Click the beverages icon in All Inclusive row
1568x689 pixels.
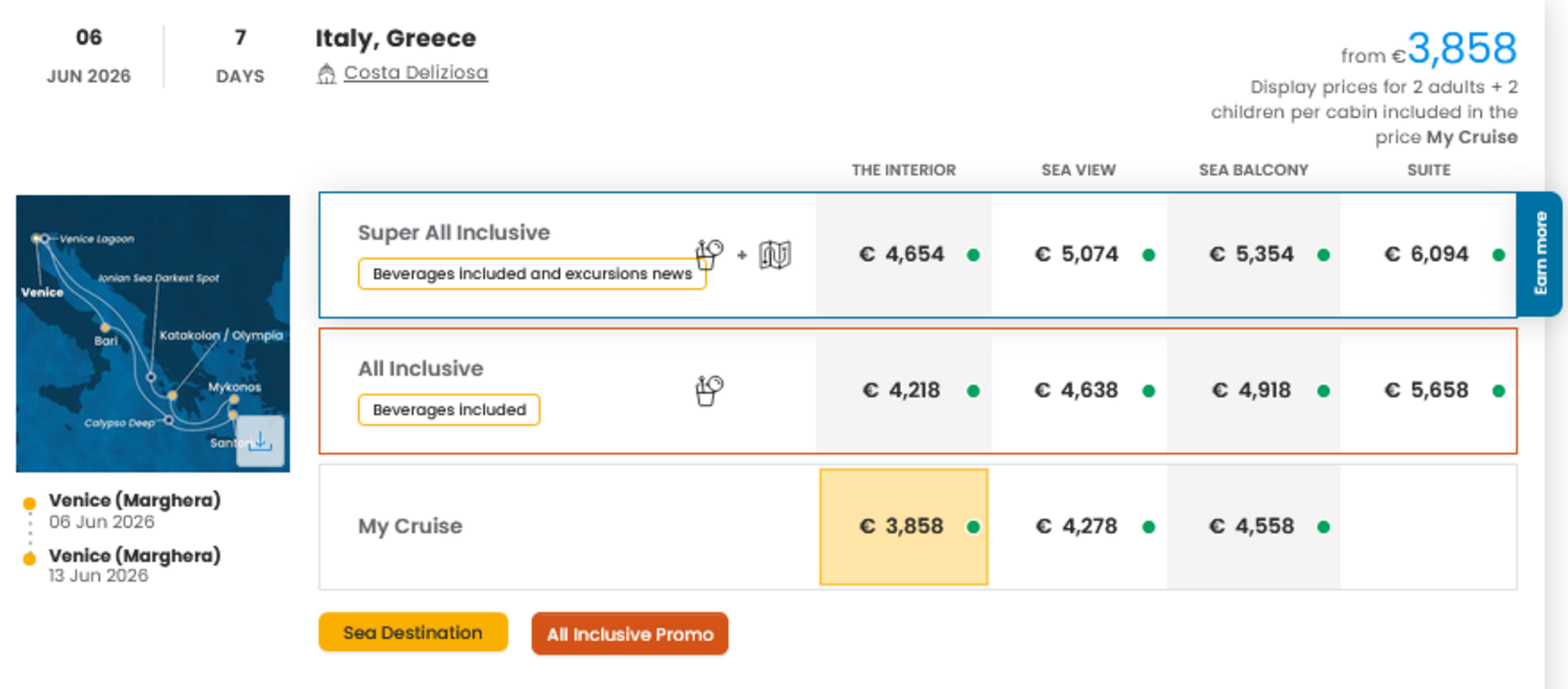(709, 390)
